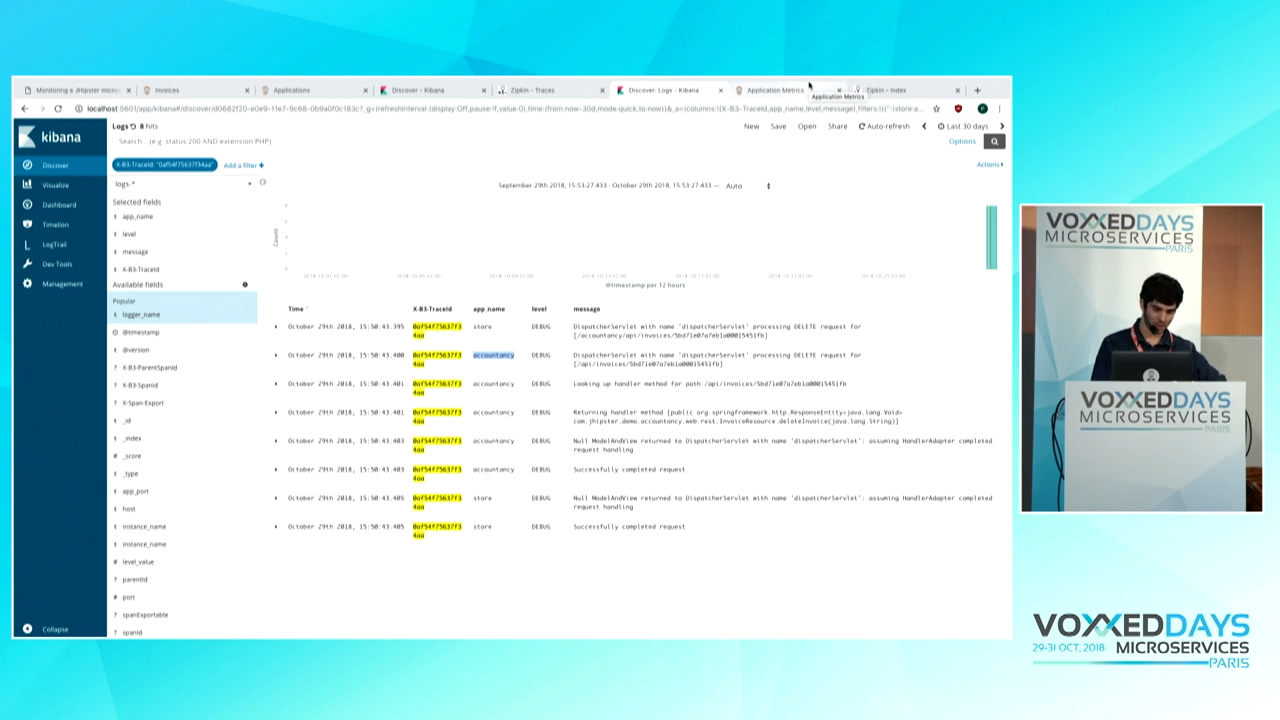Click the Kibana logo
Screen dimensions: 1280x720
click(50, 136)
